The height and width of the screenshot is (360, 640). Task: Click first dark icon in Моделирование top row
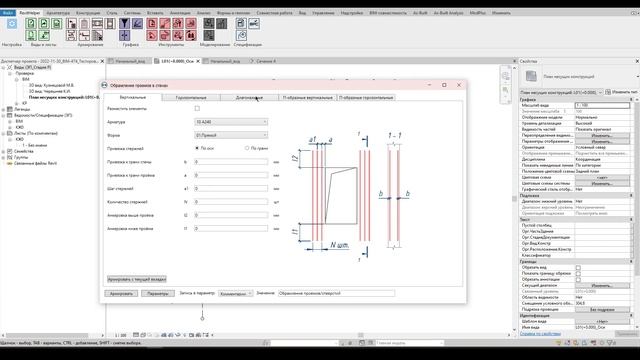coord(209,24)
